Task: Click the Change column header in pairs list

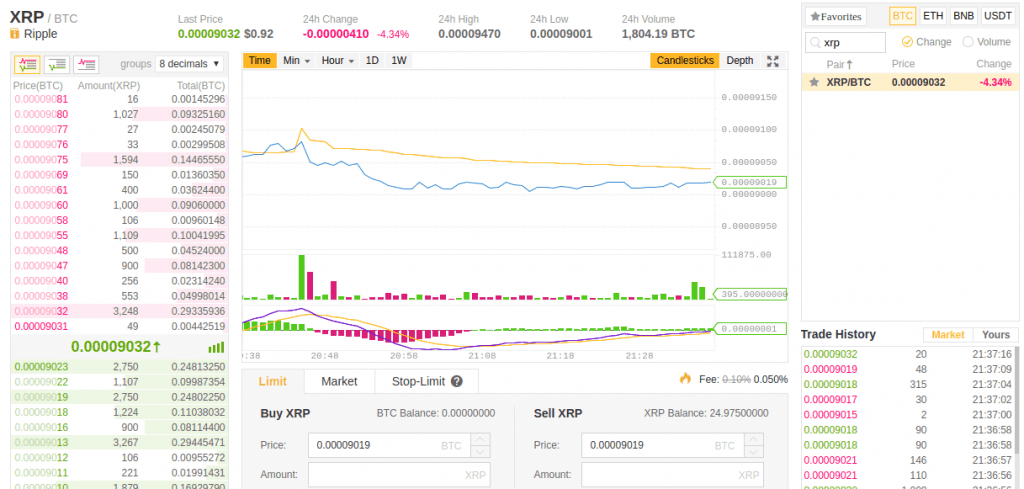Action: click(993, 64)
